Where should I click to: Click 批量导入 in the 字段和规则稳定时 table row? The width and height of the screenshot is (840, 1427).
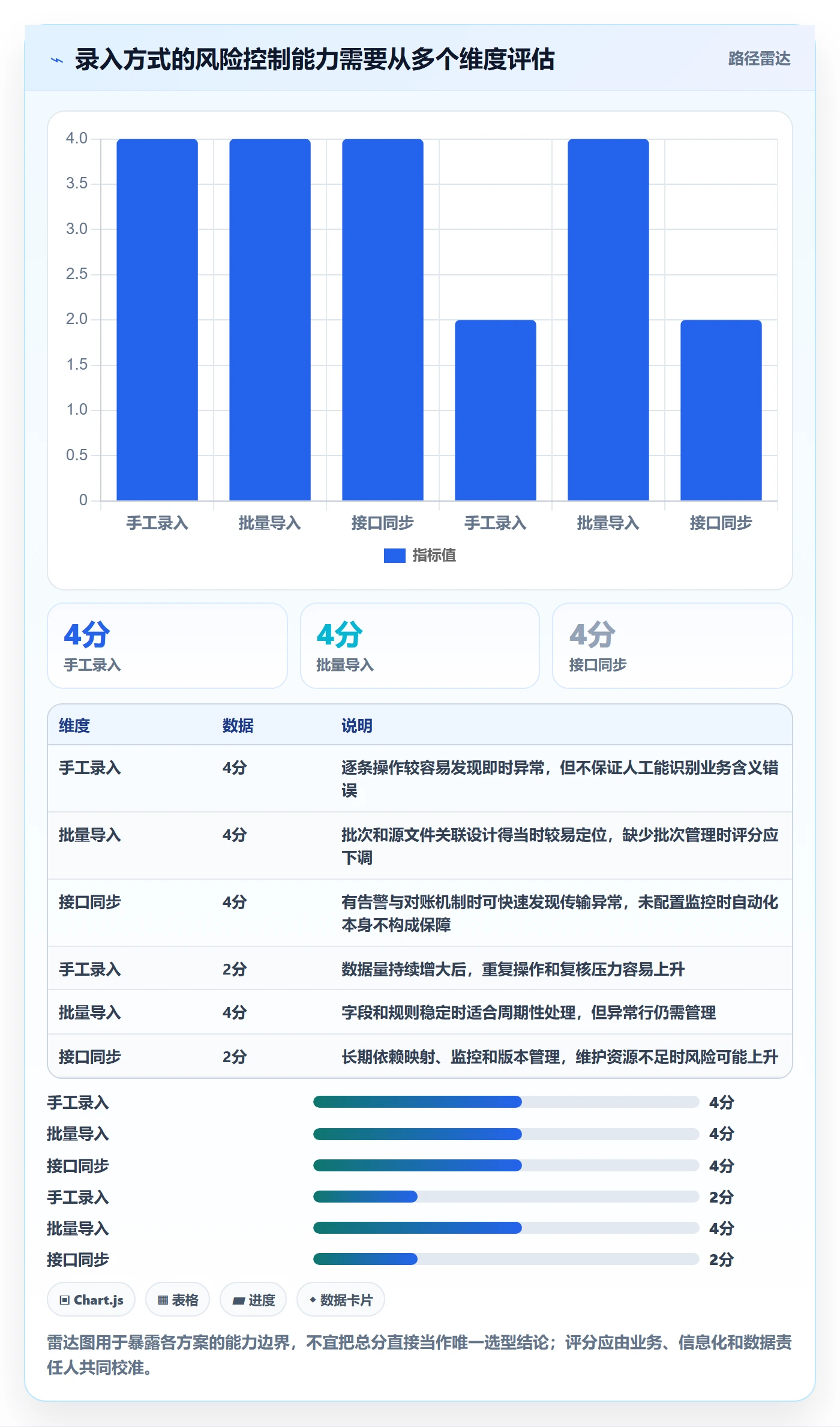(90, 1013)
